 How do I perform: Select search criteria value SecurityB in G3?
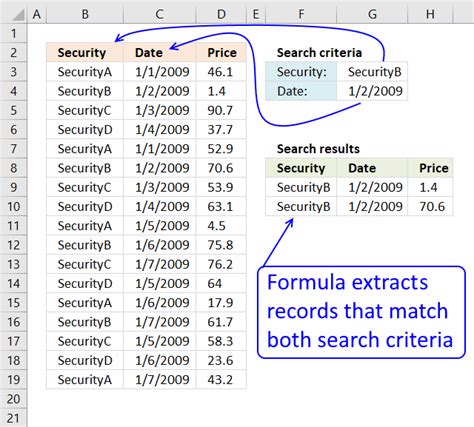372,72
